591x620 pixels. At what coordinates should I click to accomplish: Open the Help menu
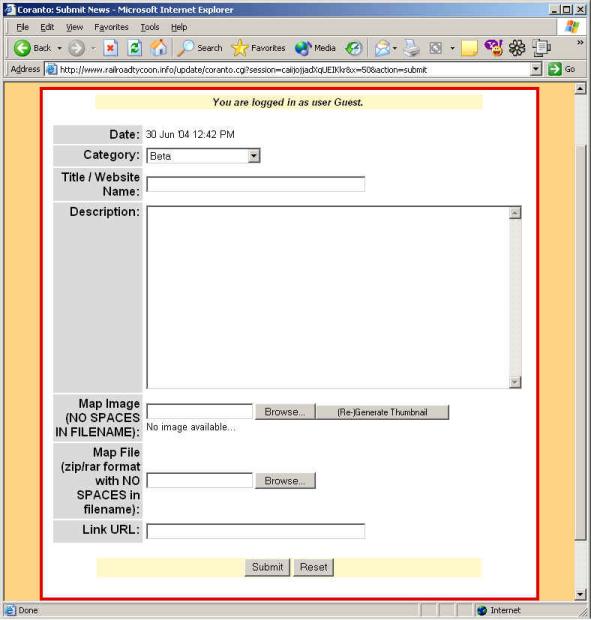(179, 27)
